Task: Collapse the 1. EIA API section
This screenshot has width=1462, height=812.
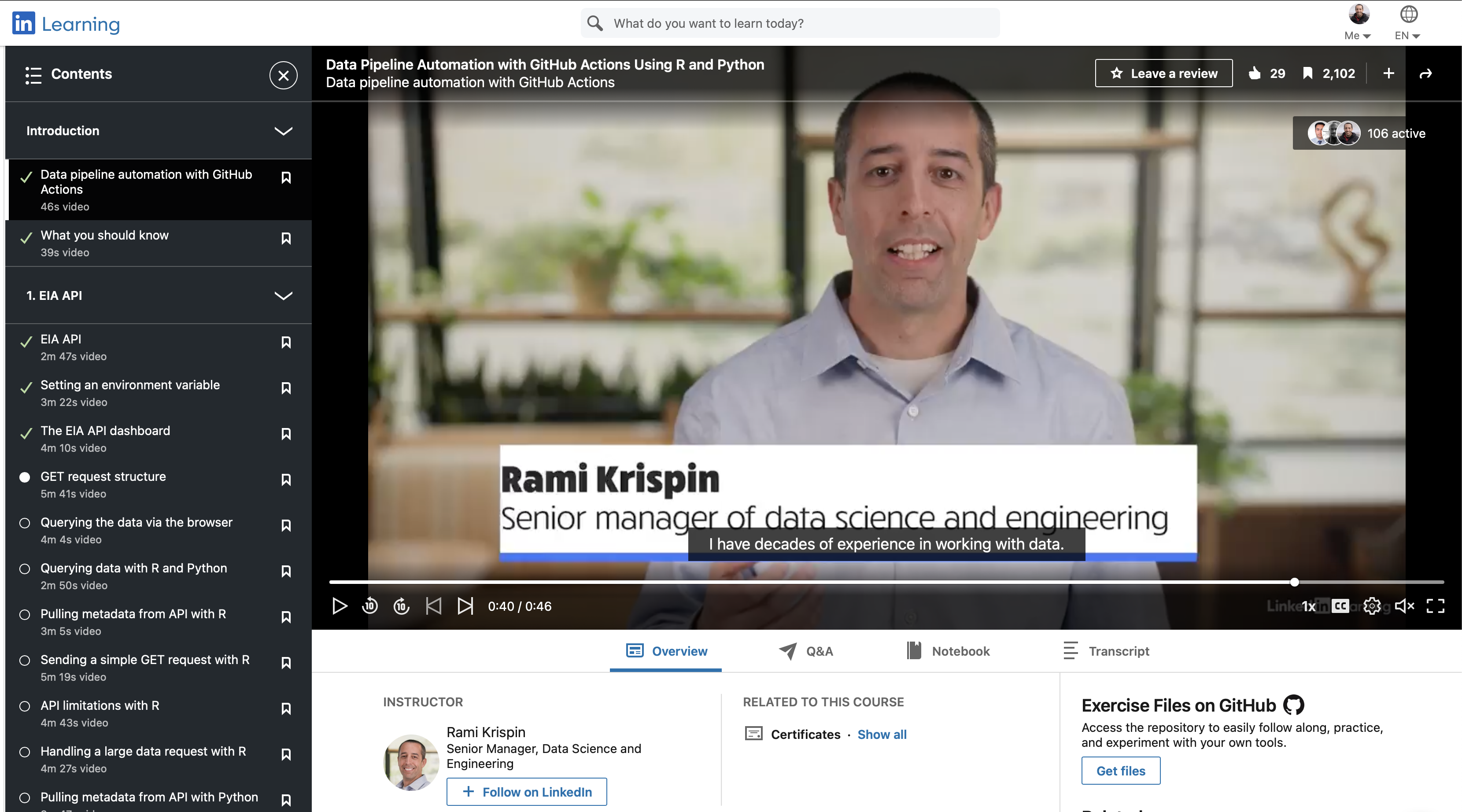Action: click(283, 295)
